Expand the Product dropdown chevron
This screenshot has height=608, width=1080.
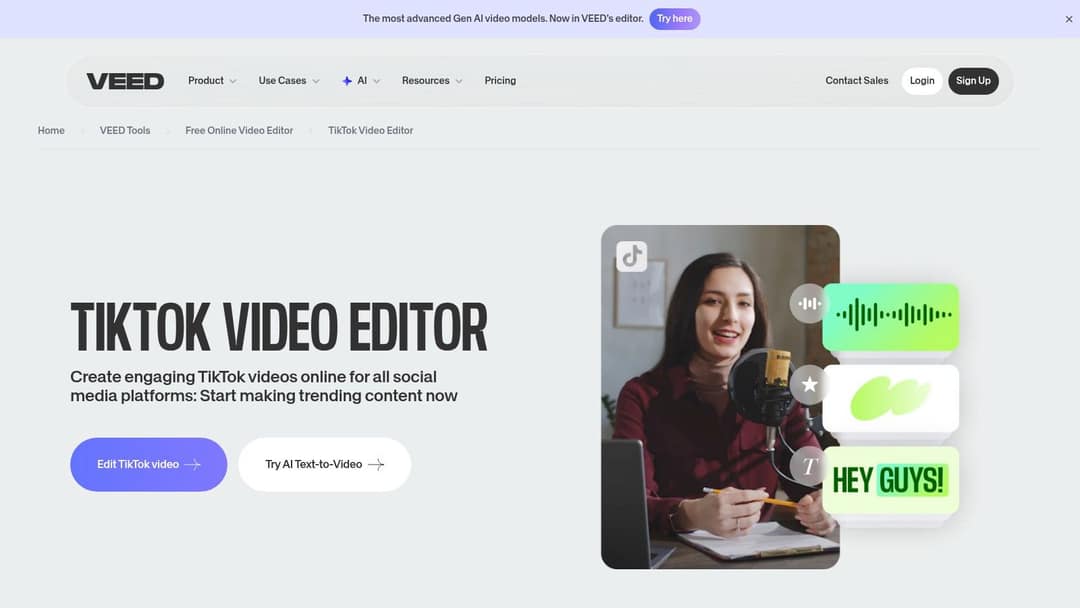(233, 81)
